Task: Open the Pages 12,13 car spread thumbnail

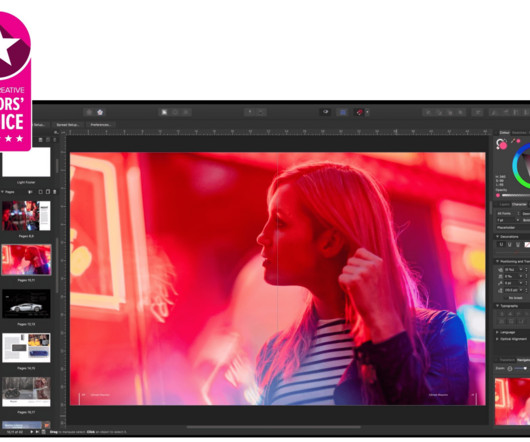Action: 26,303
